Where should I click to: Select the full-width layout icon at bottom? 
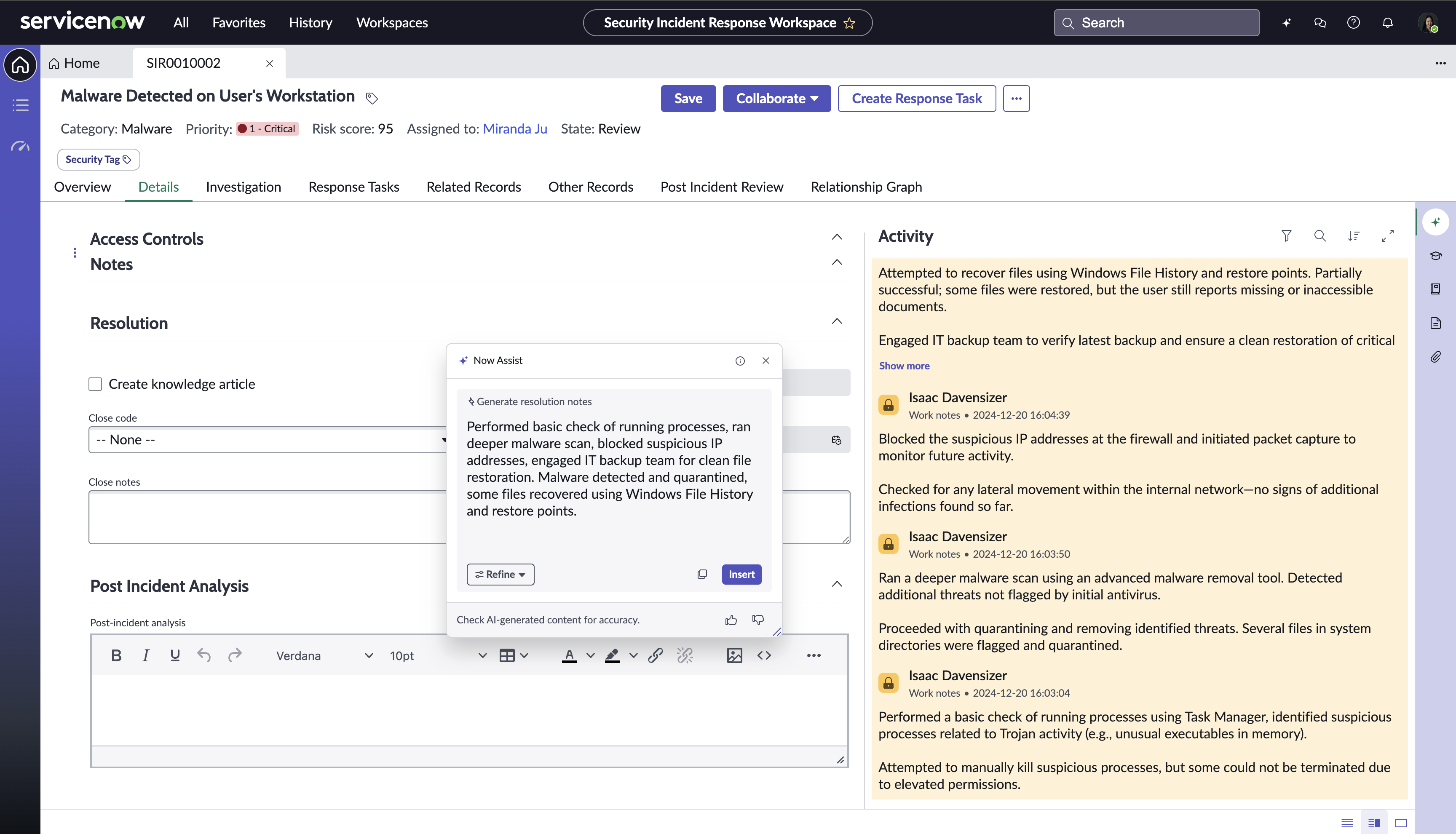(1401, 823)
